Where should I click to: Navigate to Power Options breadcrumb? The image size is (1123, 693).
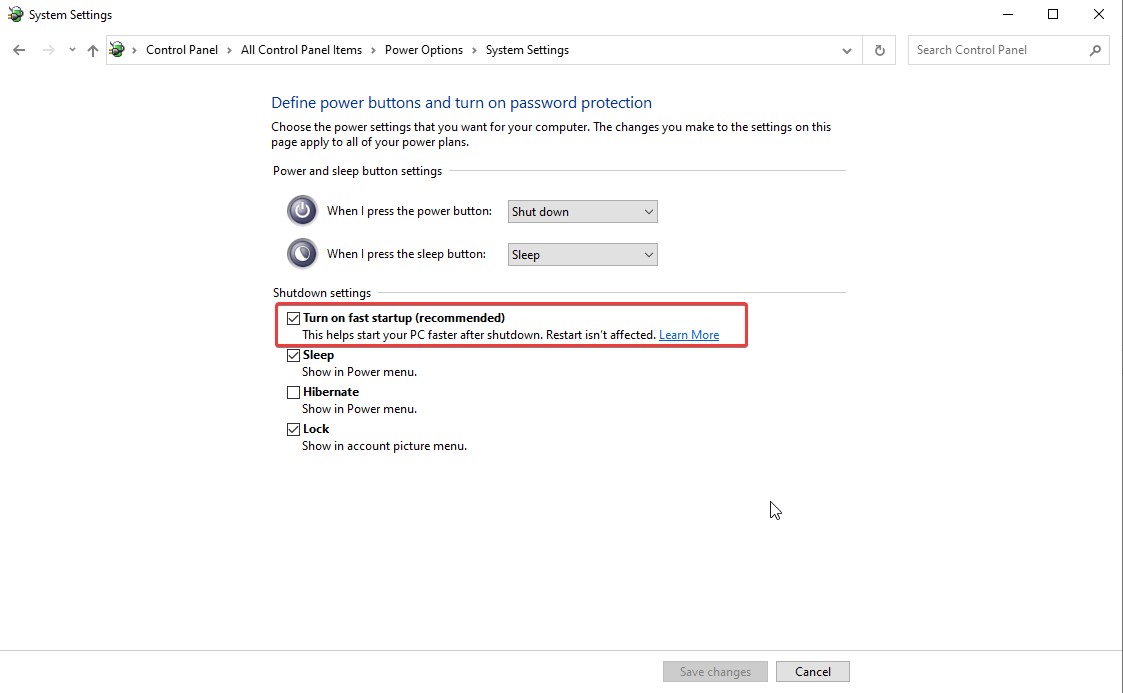click(x=424, y=49)
